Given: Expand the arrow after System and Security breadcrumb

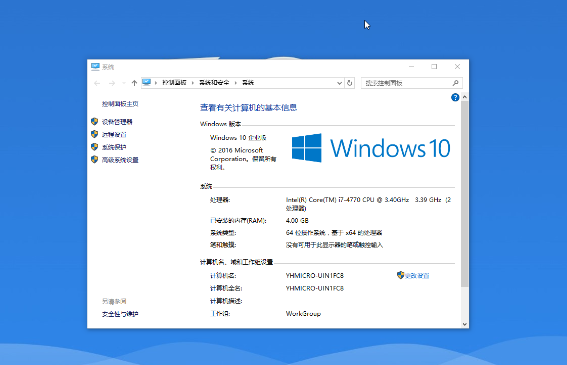Looking at the screenshot, I should (x=235, y=83).
